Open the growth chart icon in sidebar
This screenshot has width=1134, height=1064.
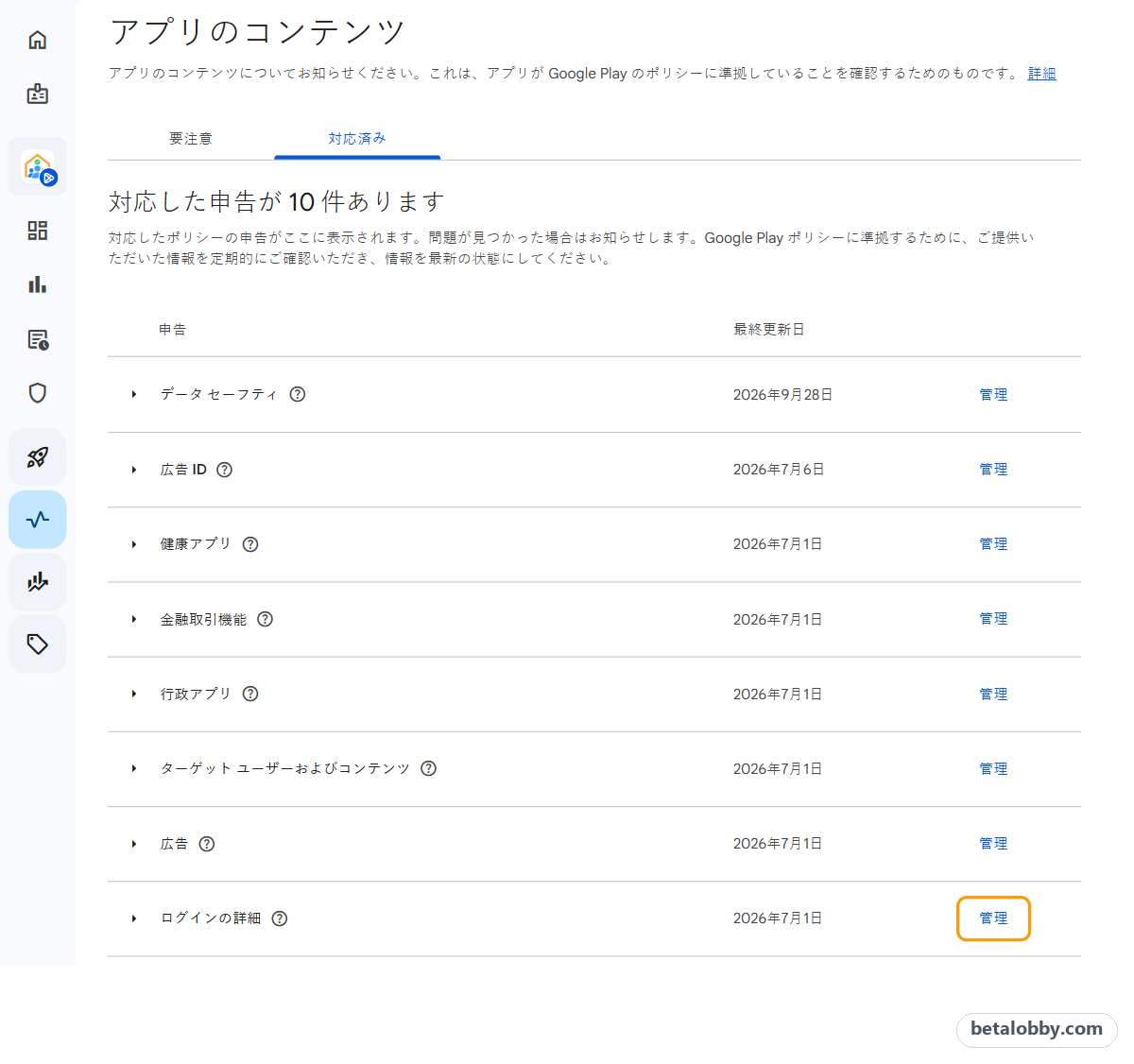38,582
